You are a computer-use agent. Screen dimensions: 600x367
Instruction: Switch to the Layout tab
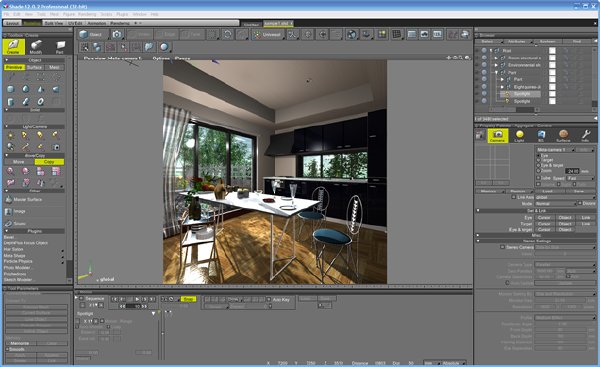tap(12, 23)
